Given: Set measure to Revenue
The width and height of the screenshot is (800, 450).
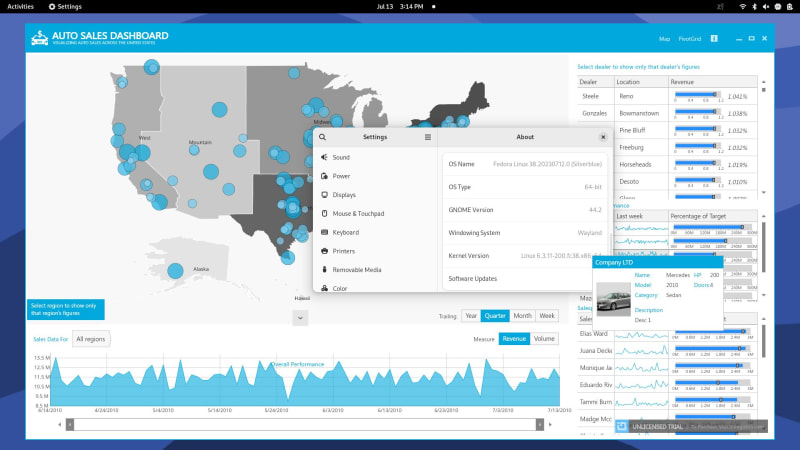Looking at the screenshot, I should [514, 339].
